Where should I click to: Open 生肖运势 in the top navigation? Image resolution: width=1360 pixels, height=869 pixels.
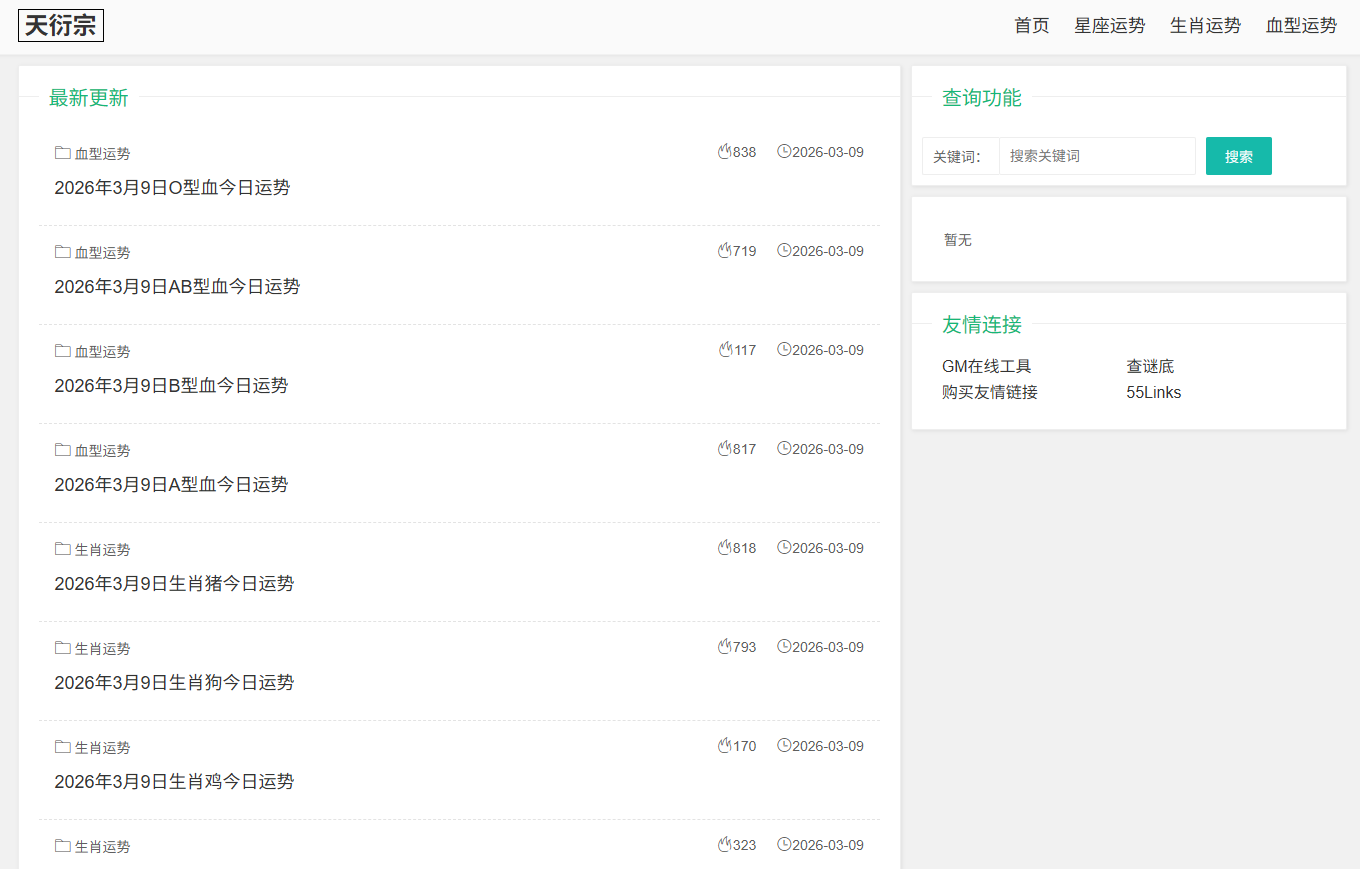1205,26
